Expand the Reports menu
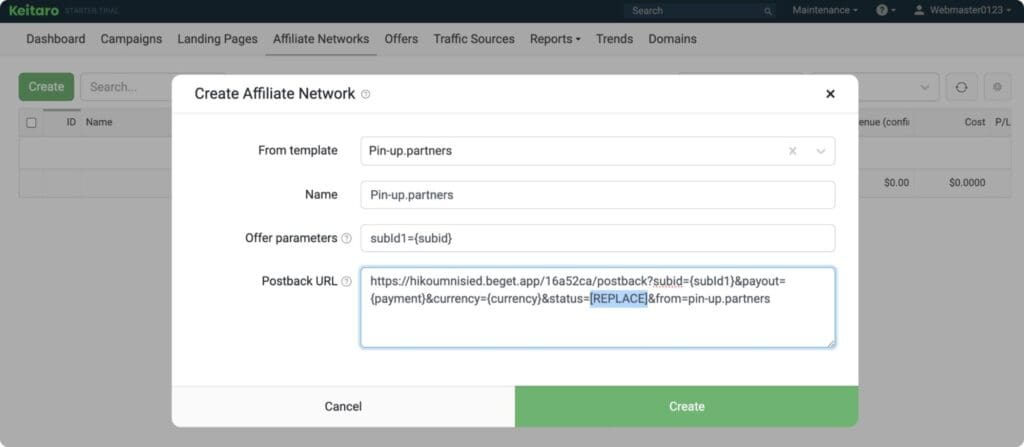 (x=555, y=39)
